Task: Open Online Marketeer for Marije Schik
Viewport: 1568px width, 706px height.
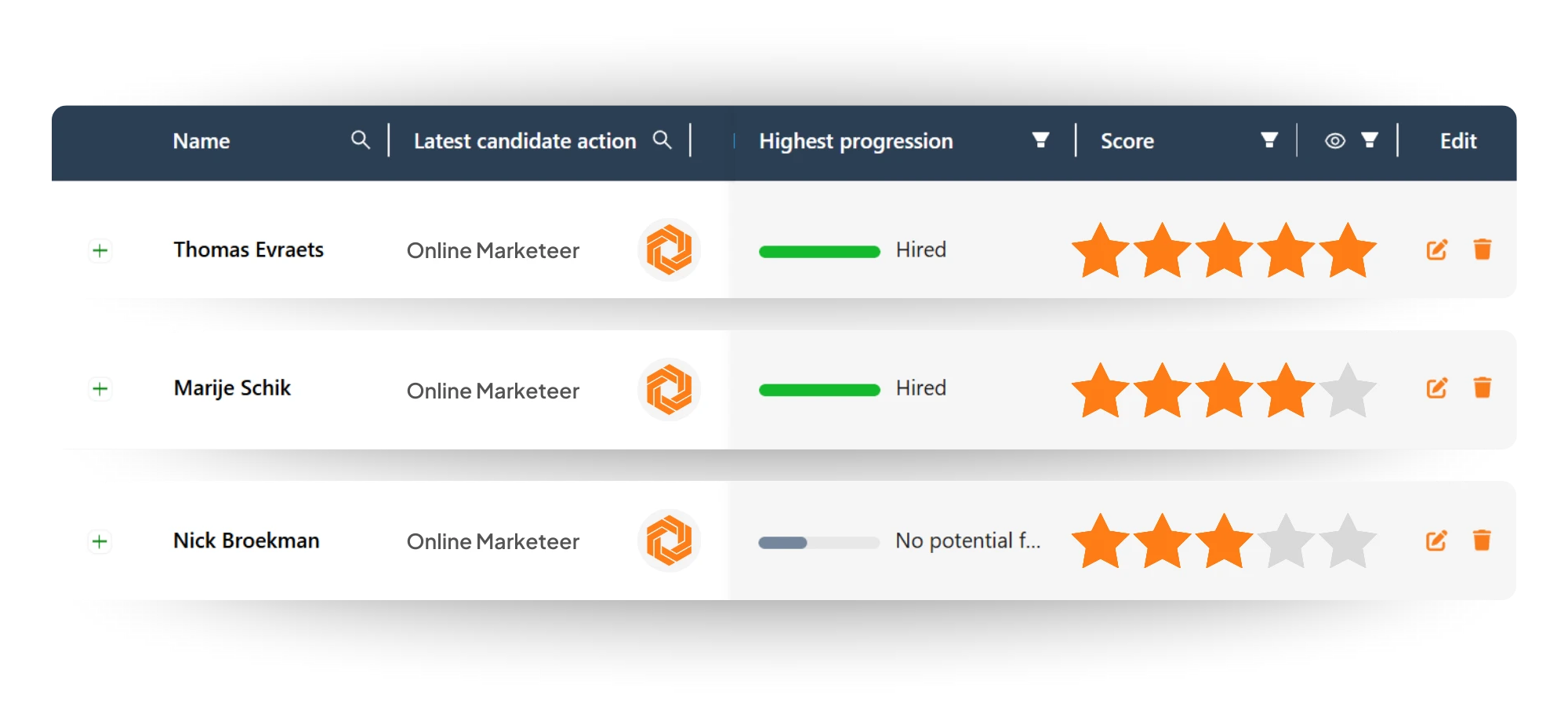Action: (x=492, y=391)
